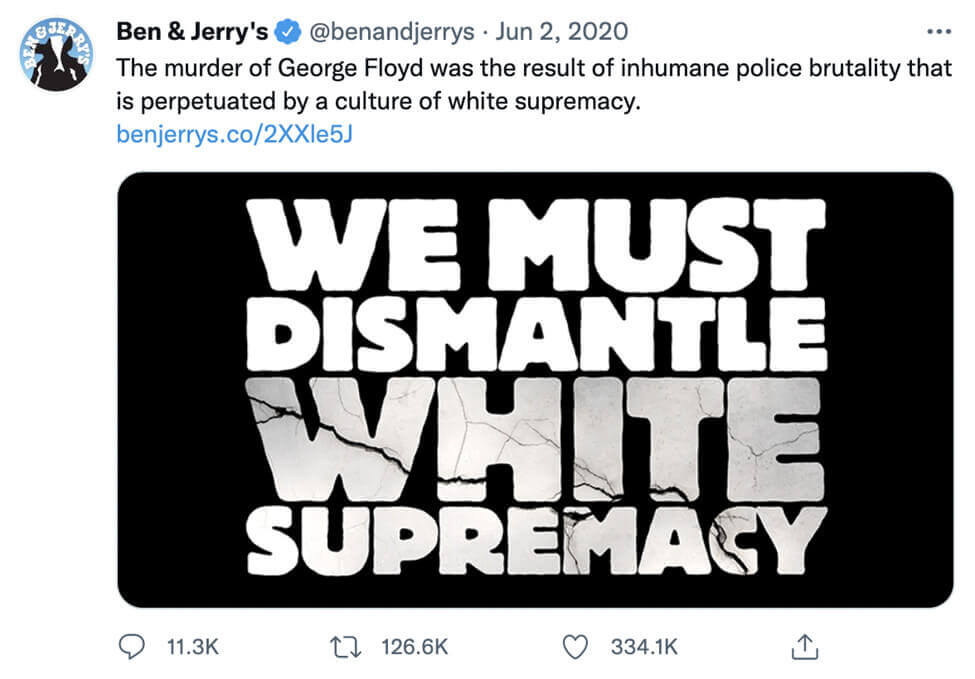
Task: Click the blue verified checkmark badge
Action: click(x=286, y=31)
